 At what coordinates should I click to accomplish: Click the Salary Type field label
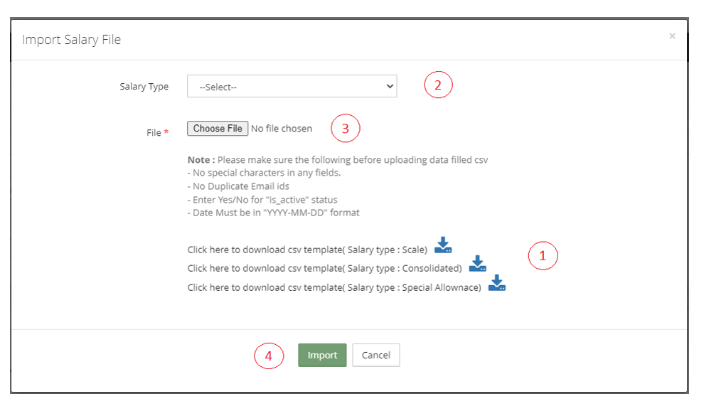pyautogui.click(x=145, y=87)
